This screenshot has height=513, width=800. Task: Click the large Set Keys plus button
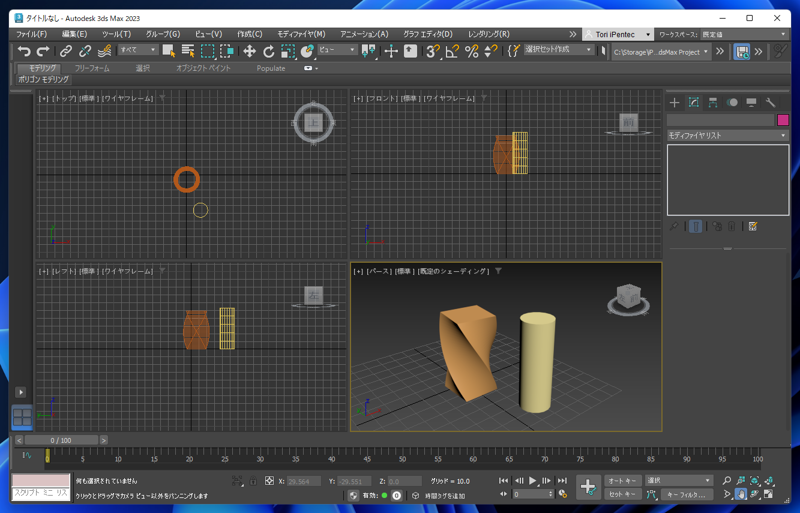[x=588, y=487]
